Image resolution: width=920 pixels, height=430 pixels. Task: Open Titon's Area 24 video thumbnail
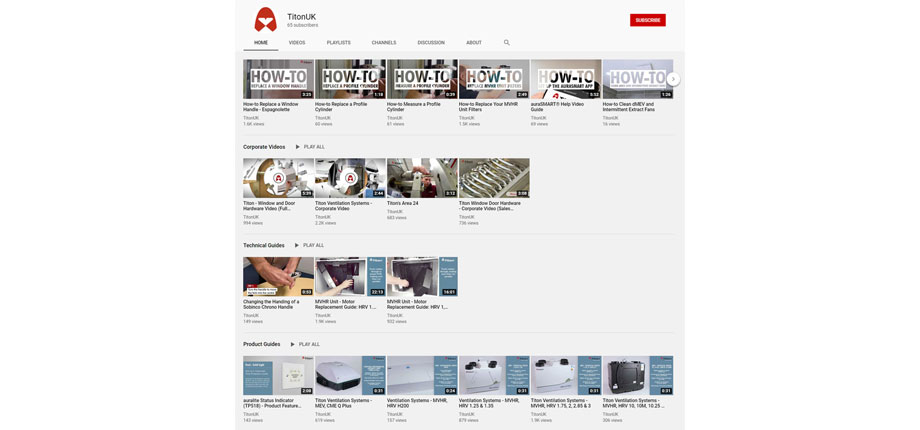point(422,178)
